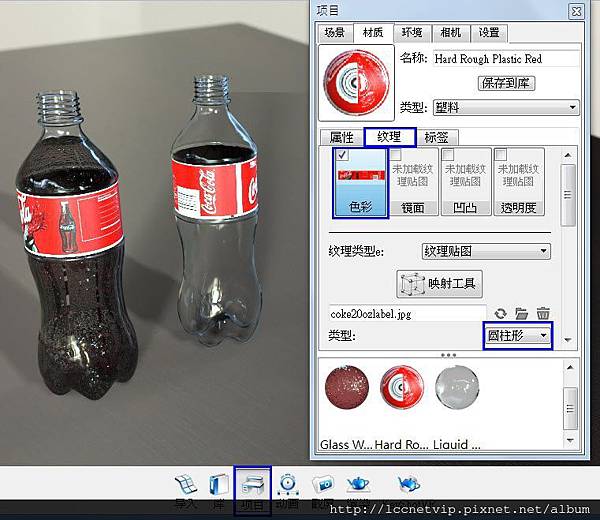Screen dimensions: 600x520
Task: Uncheck the 色彩 texture checkbox
Action: pos(342,155)
